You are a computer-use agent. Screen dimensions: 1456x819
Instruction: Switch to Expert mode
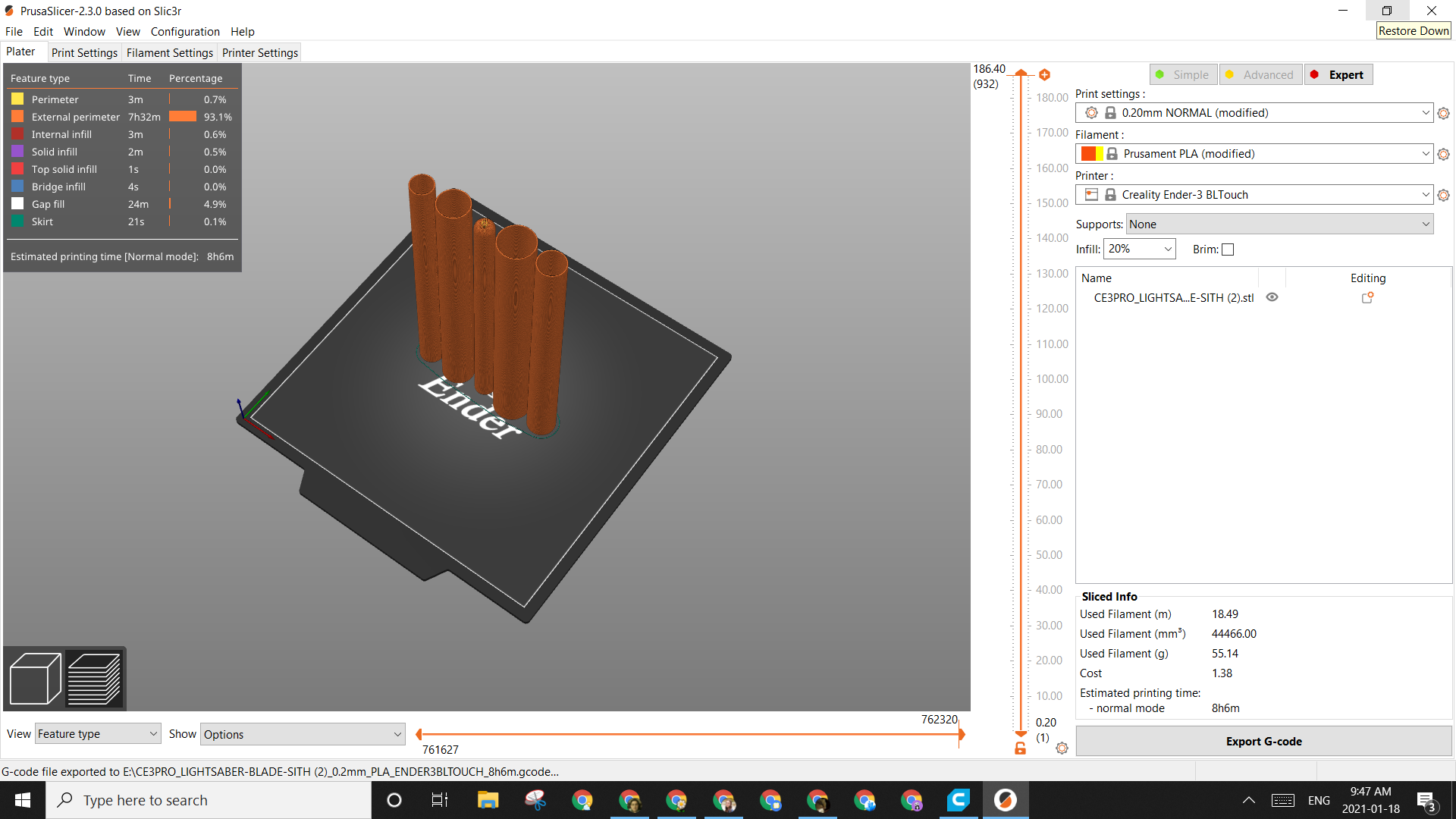click(1338, 74)
